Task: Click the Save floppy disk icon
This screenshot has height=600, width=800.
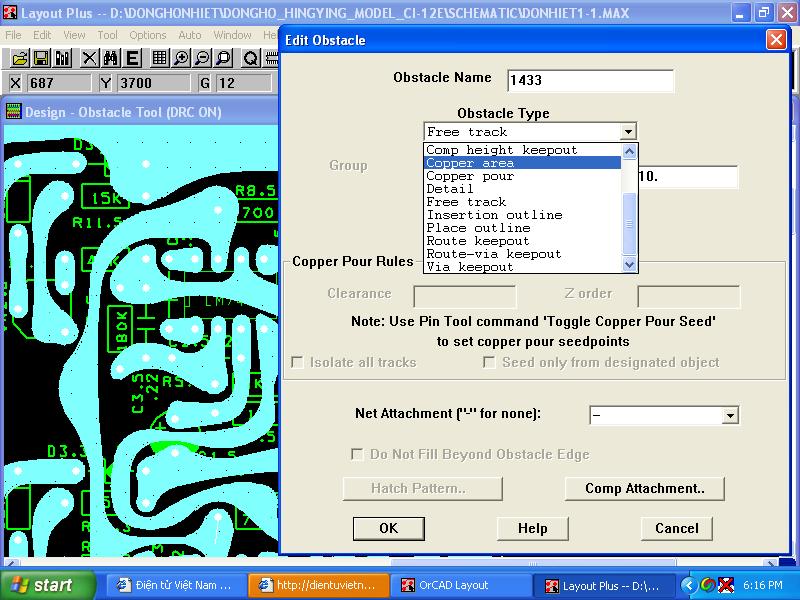Action: point(41,59)
